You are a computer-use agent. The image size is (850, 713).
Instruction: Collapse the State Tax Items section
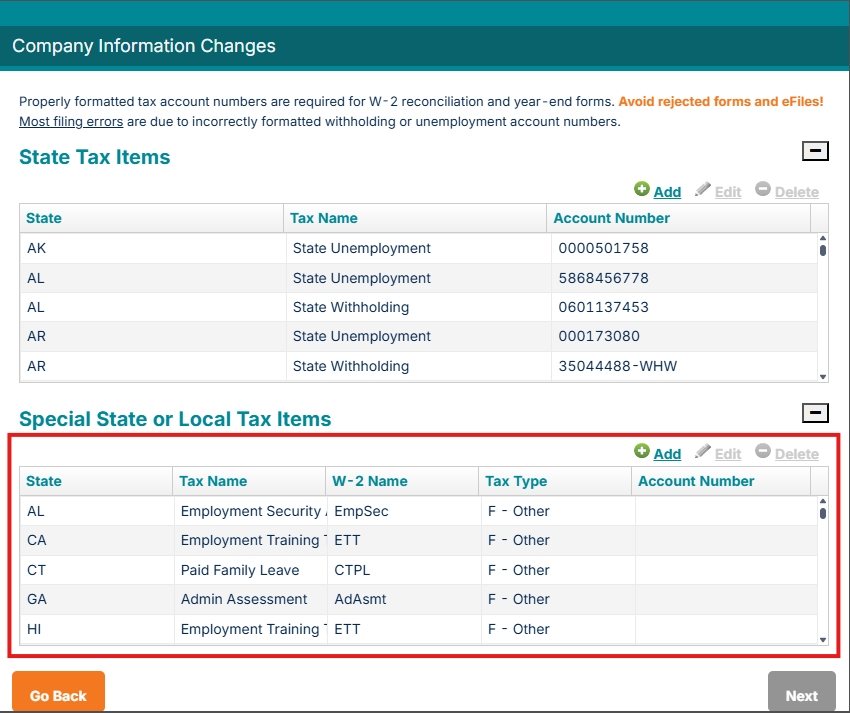pyautogui.click(x=815, y=151)
